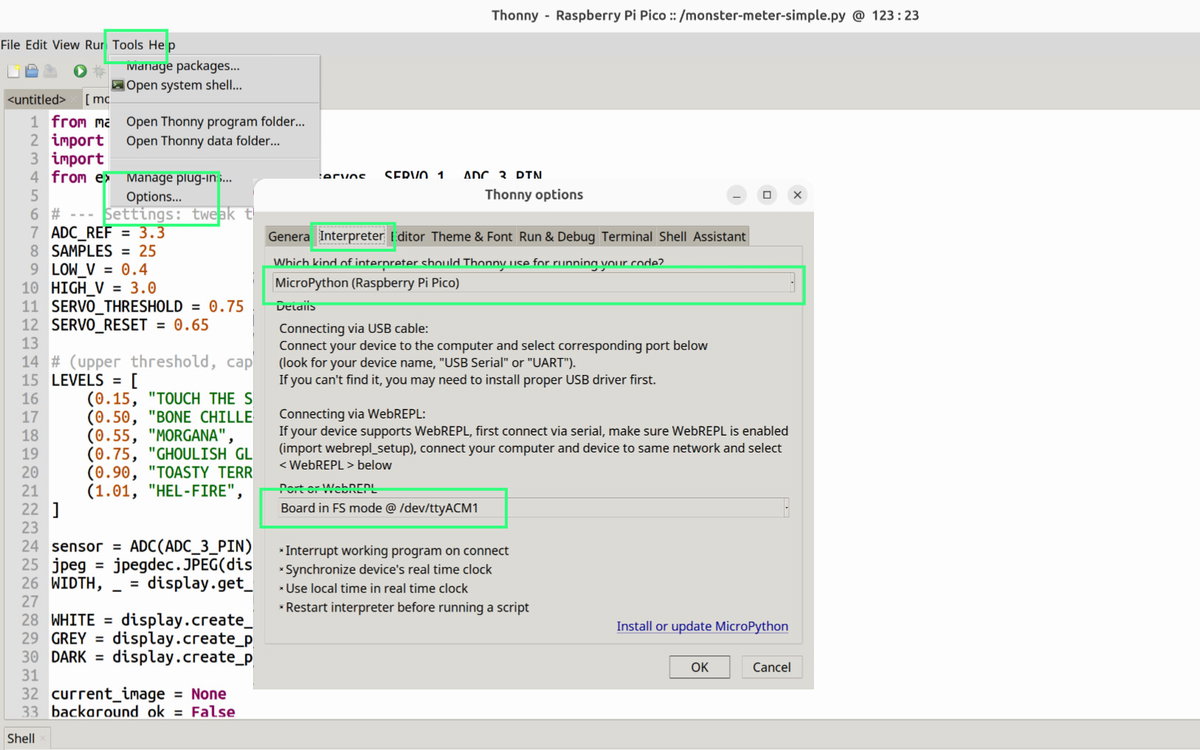Switch to Assistant tab in options
Viewport: 1200px width, 750px height.
click(719, 236)
